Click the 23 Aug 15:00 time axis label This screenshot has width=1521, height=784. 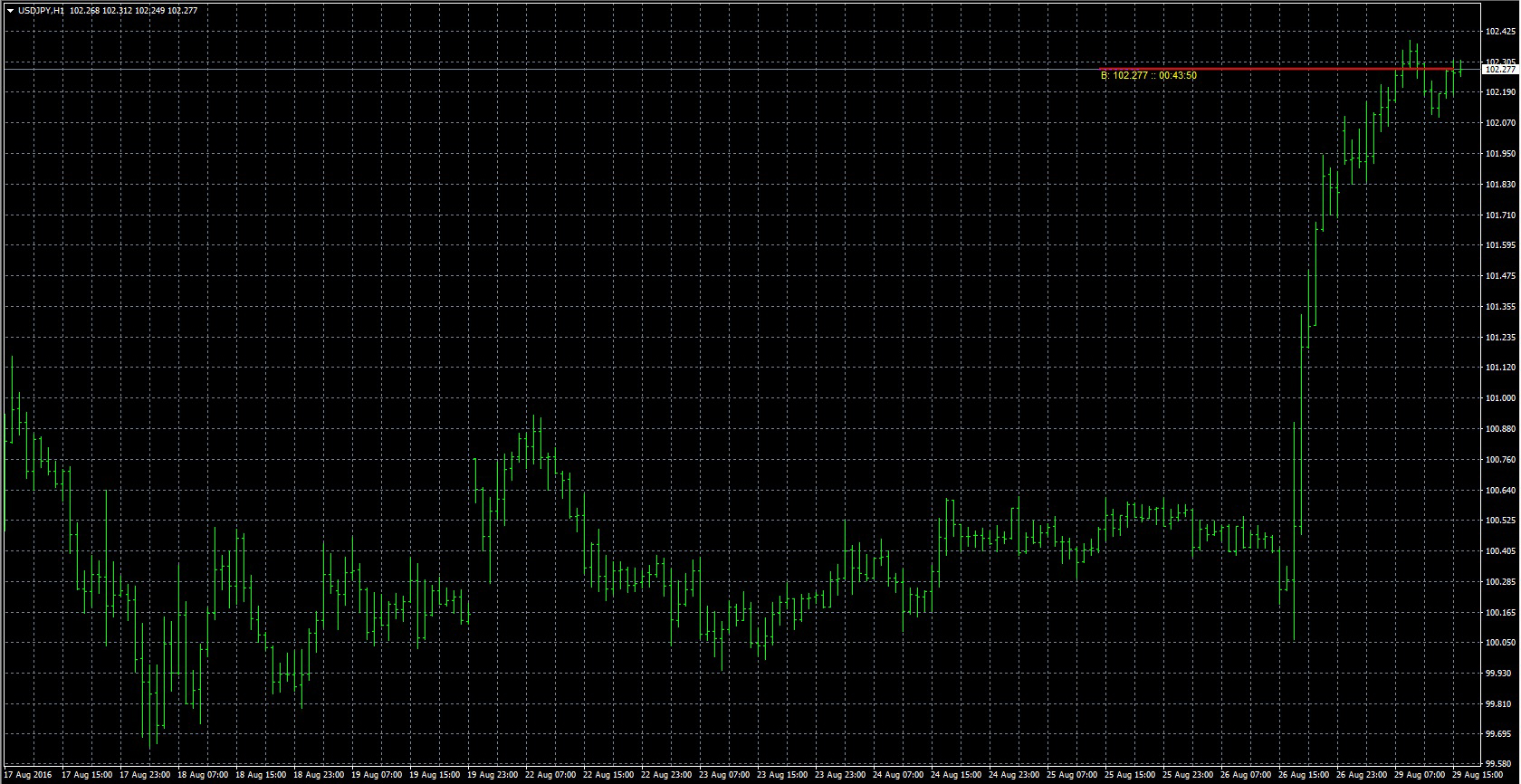click(782, 776)
